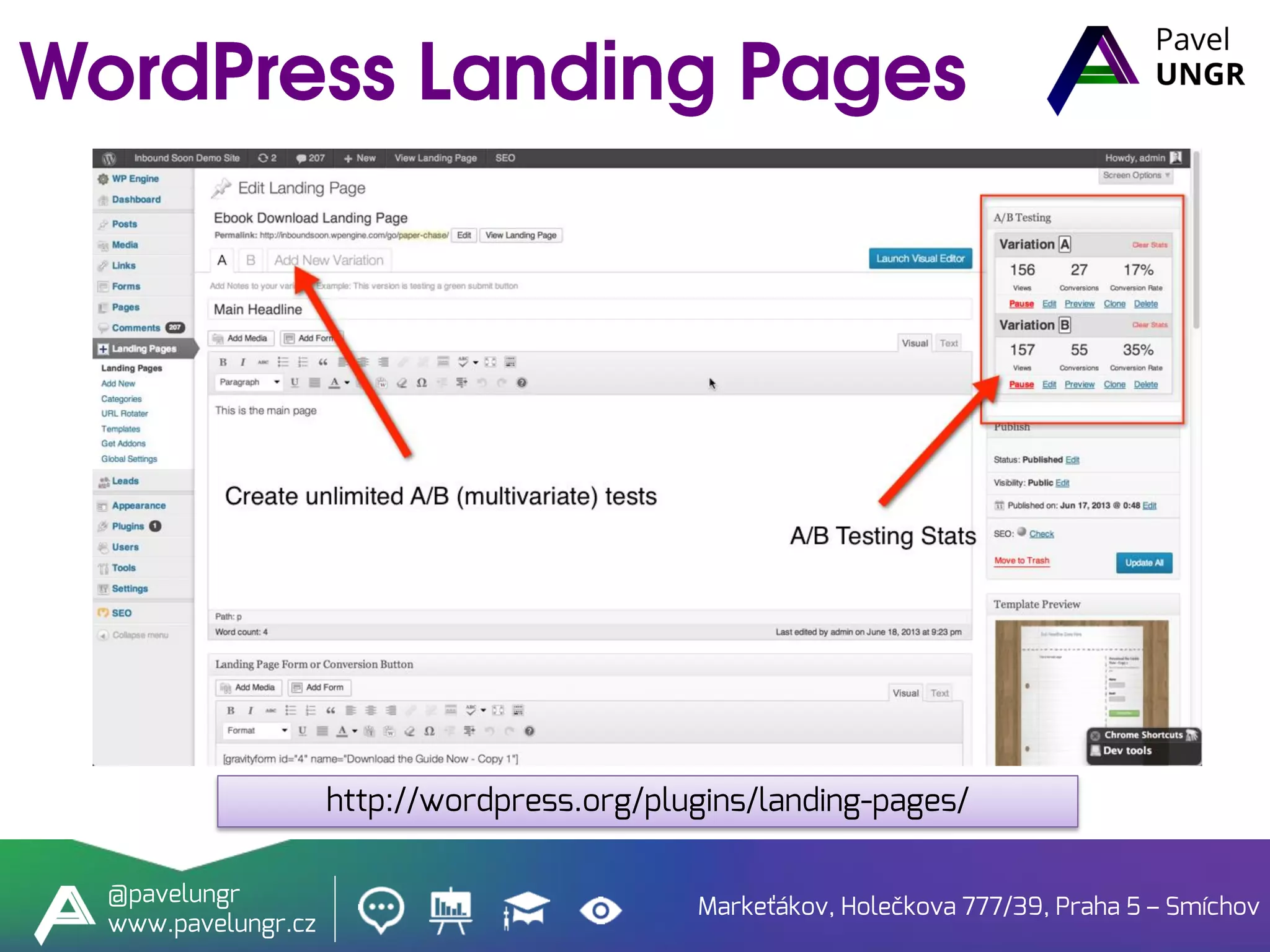1270x952 pixels.
Task: Open special character Omega in the main editor
Action: pyautogui.click(x=422, y=382)
